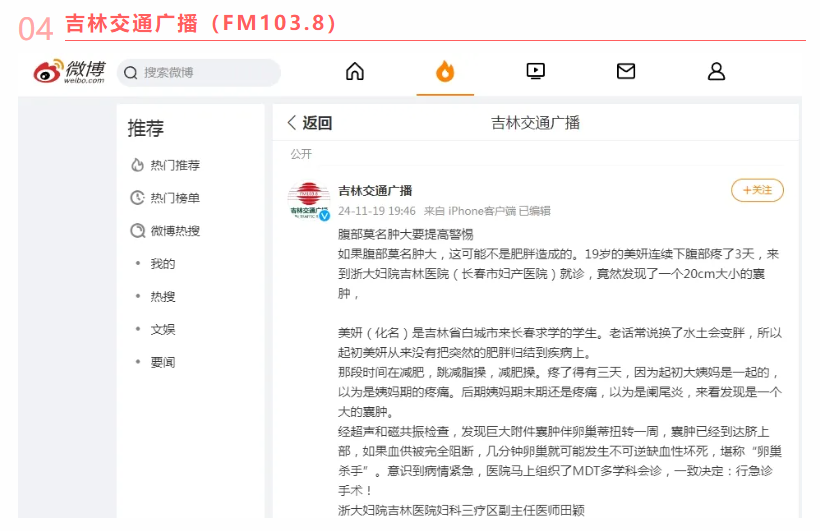Image resolution: width=820 pixels, height=531 pixels.
Task: Open the messages envelope icon
Action: 626,71
